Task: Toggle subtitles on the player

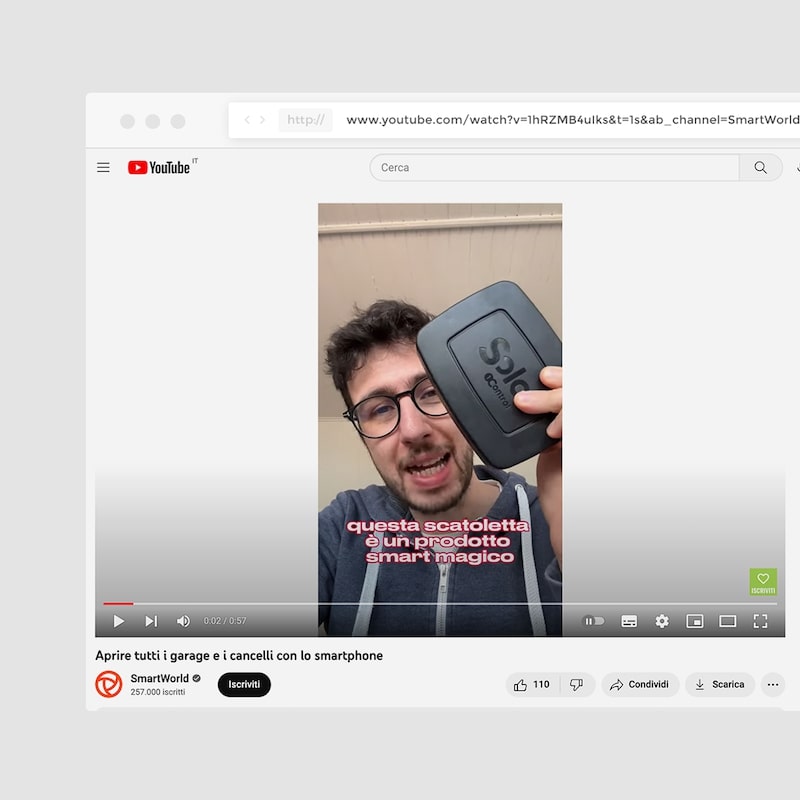Action: pos(629,621)
